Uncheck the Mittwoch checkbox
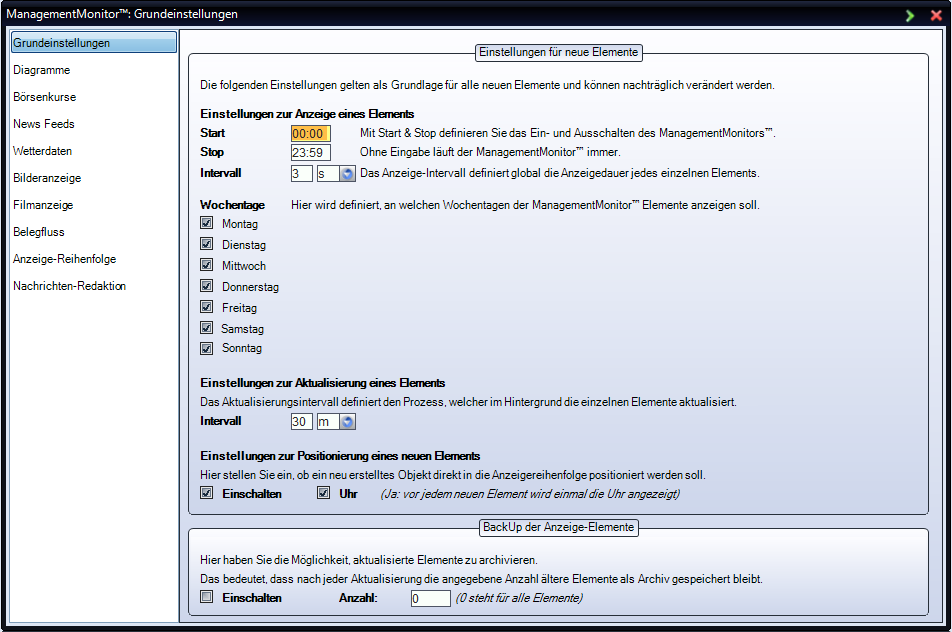Viewport: 952px width, 632px height. (206, 265)
